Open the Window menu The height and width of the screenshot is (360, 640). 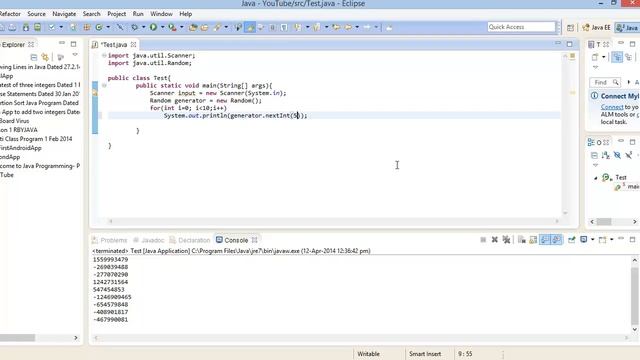point(161,14)
